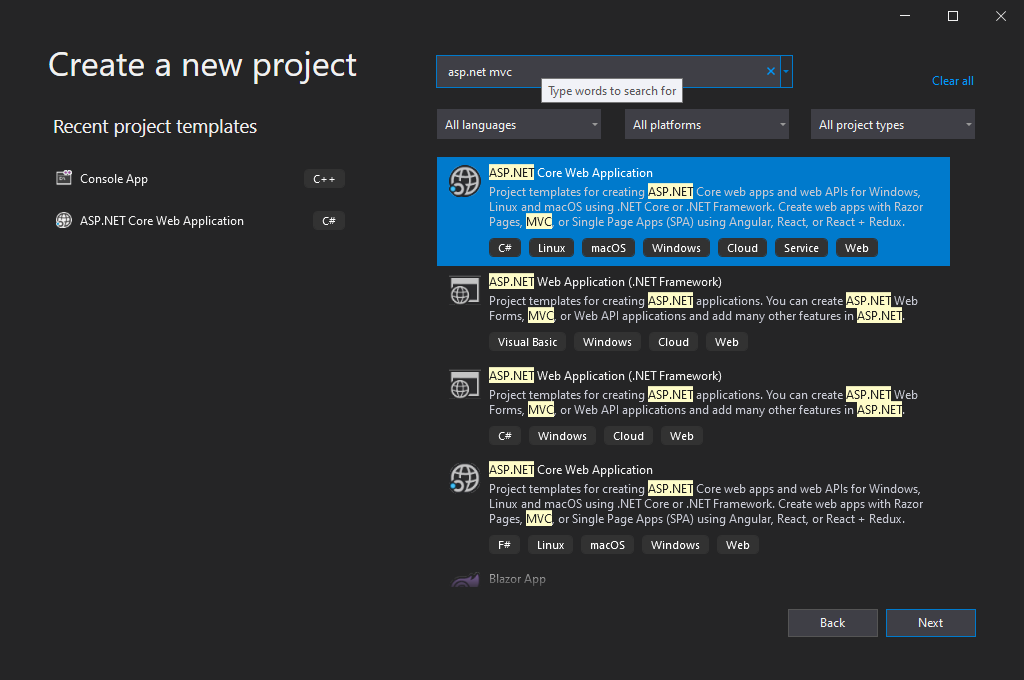
Task: Select the ASP.NET Web Application Visual Basic title
Action: [605, 282]
